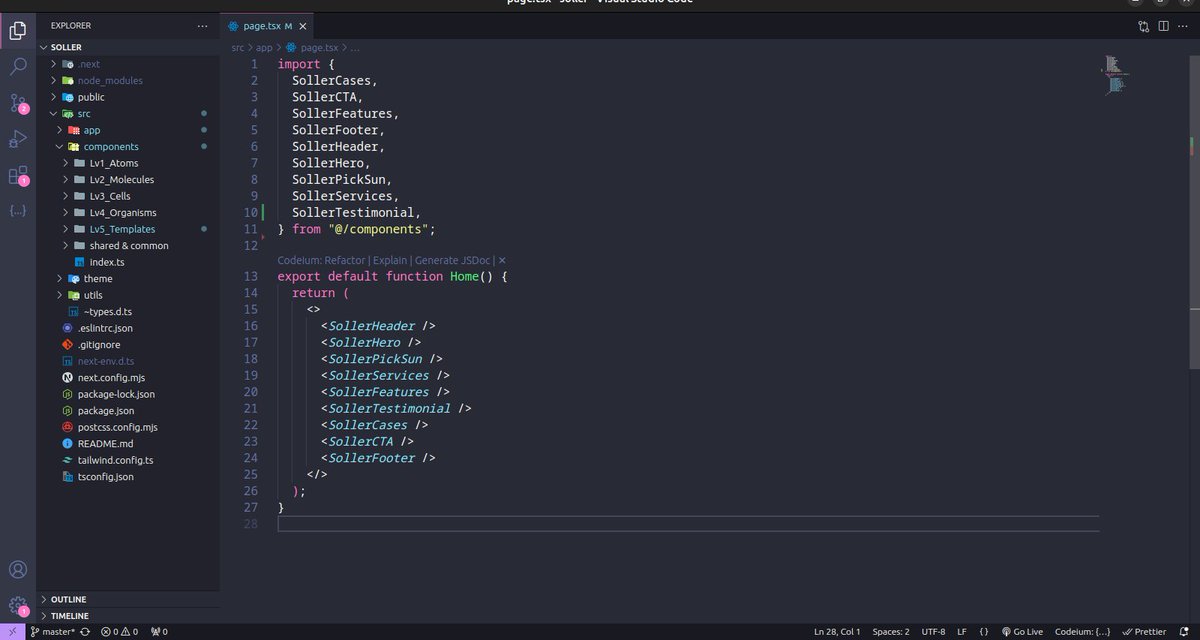This screenshot has width=1200, height=640.
Task: Open errors and warnings count in status bar
Action: tap(119, 632)
